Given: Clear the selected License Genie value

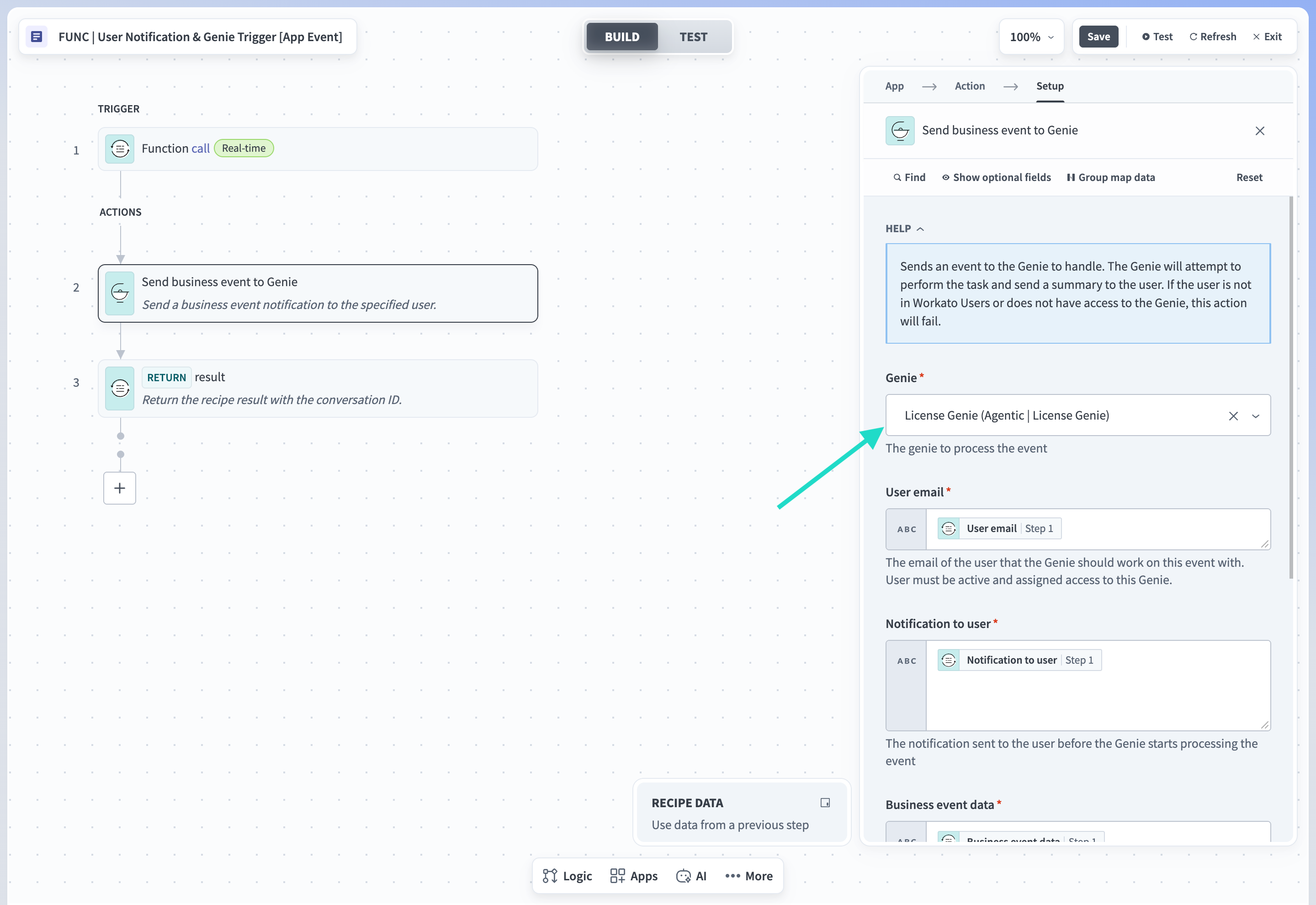Looking at the screenshot, I should pos(1233,415).
